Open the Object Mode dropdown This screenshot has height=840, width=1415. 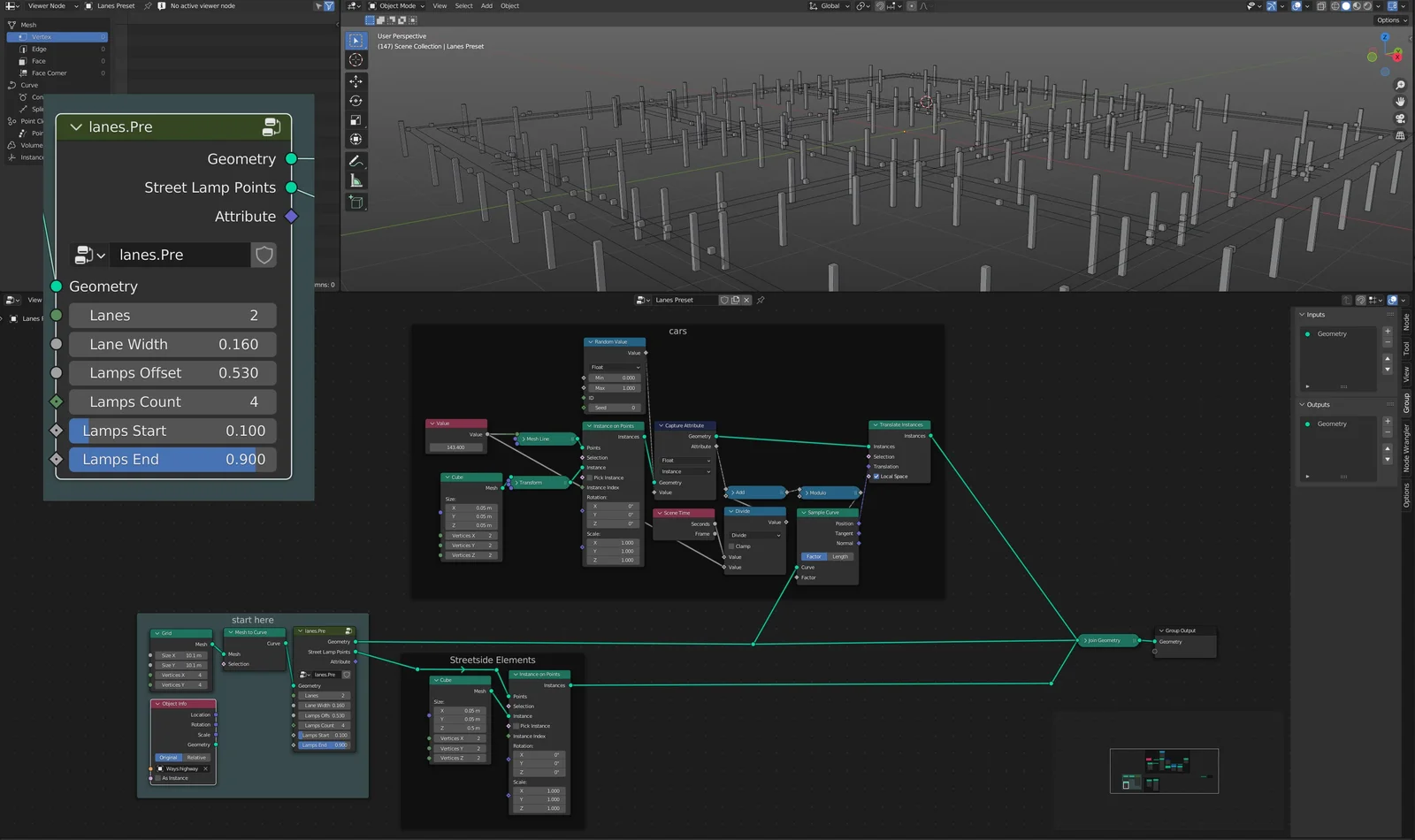396,6
